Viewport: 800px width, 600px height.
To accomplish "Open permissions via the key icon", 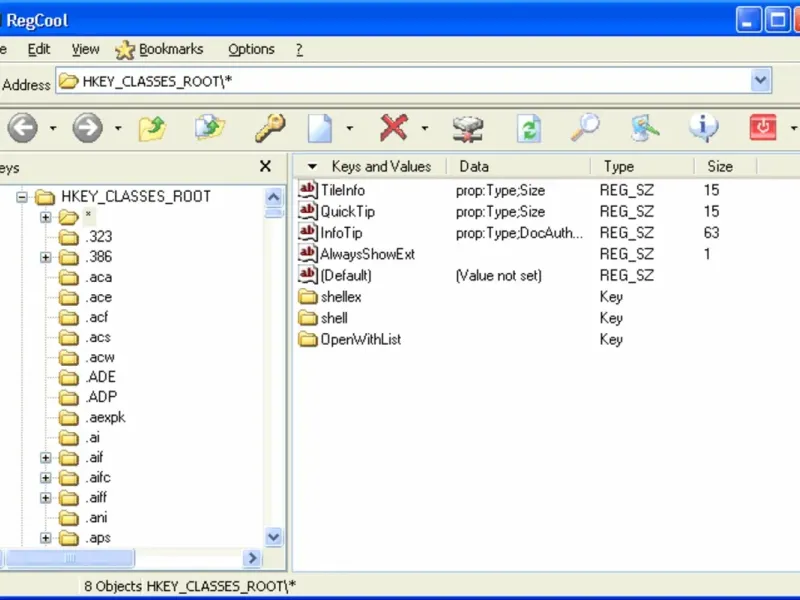I will pos(270,128).
